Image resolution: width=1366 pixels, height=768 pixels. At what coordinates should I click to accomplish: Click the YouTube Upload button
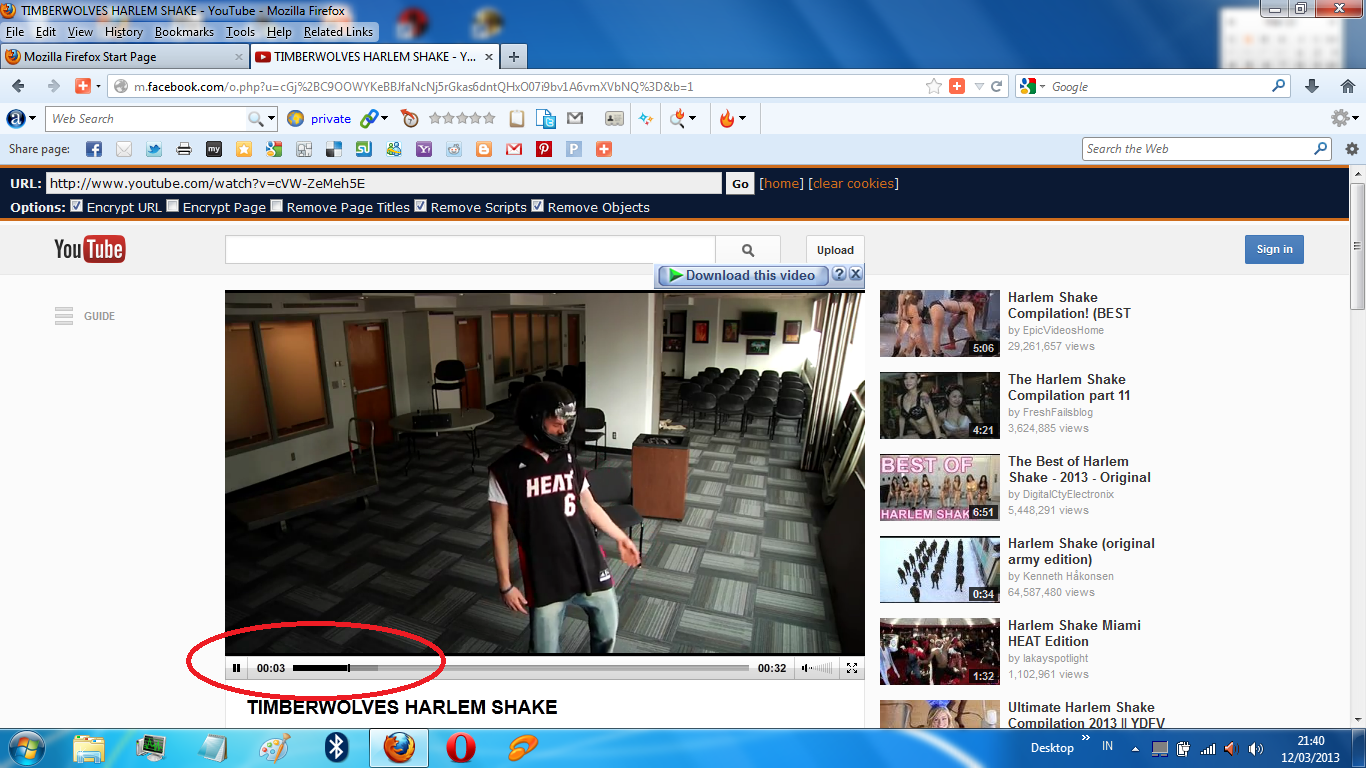click(835, 250)
